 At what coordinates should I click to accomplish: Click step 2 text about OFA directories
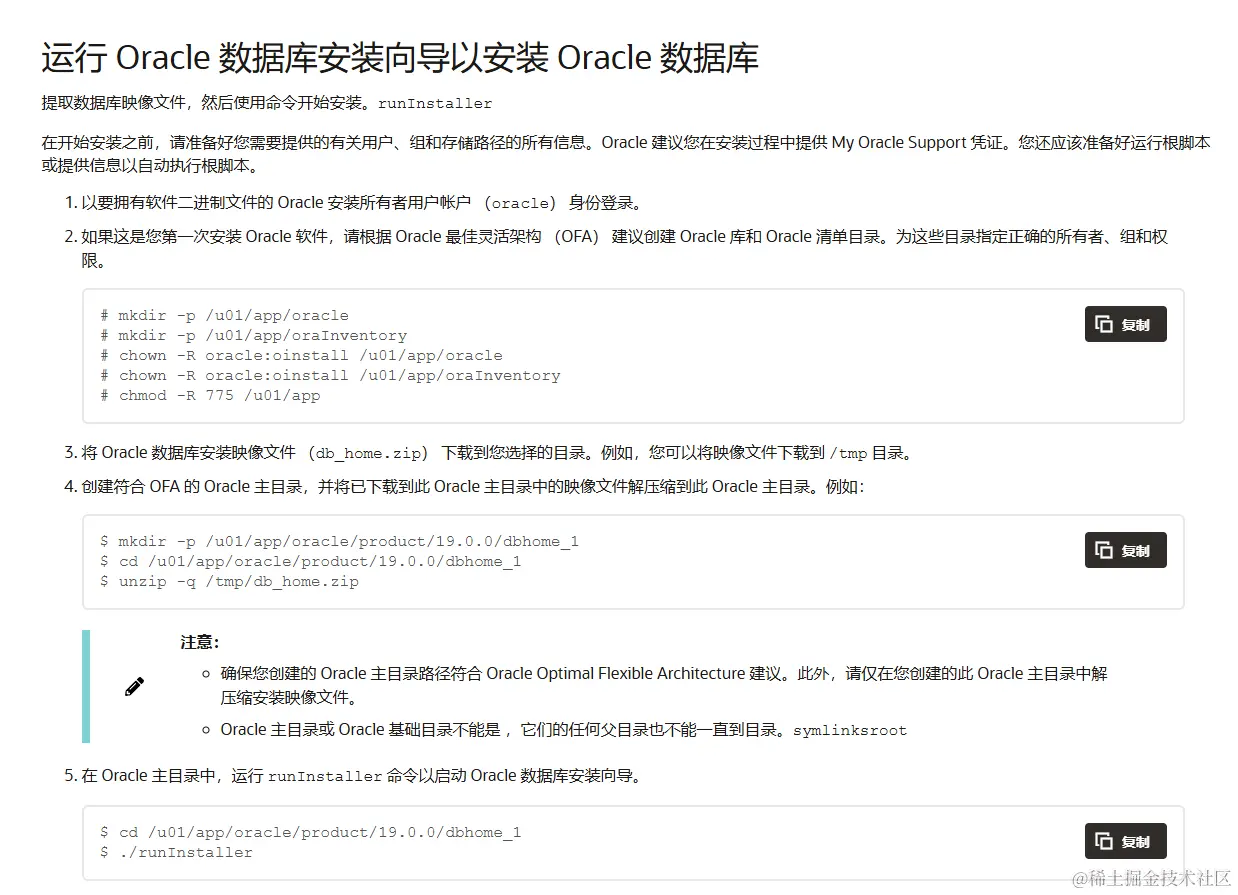click(x=625, y=248)
